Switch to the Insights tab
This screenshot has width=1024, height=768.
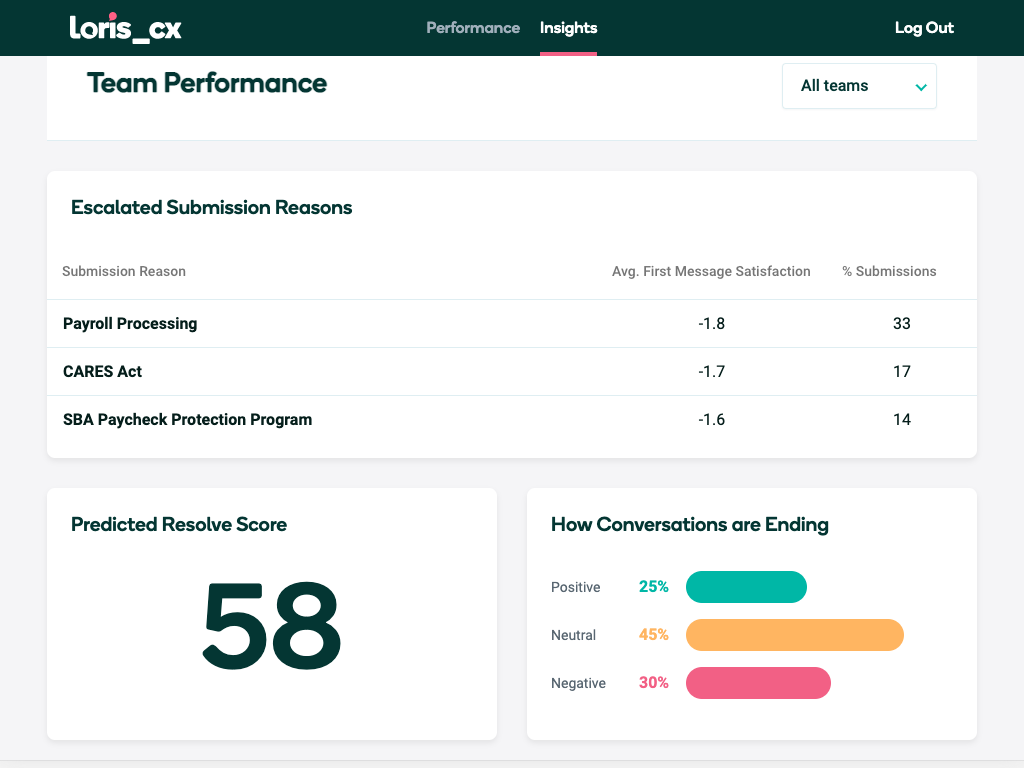[568, 28]
